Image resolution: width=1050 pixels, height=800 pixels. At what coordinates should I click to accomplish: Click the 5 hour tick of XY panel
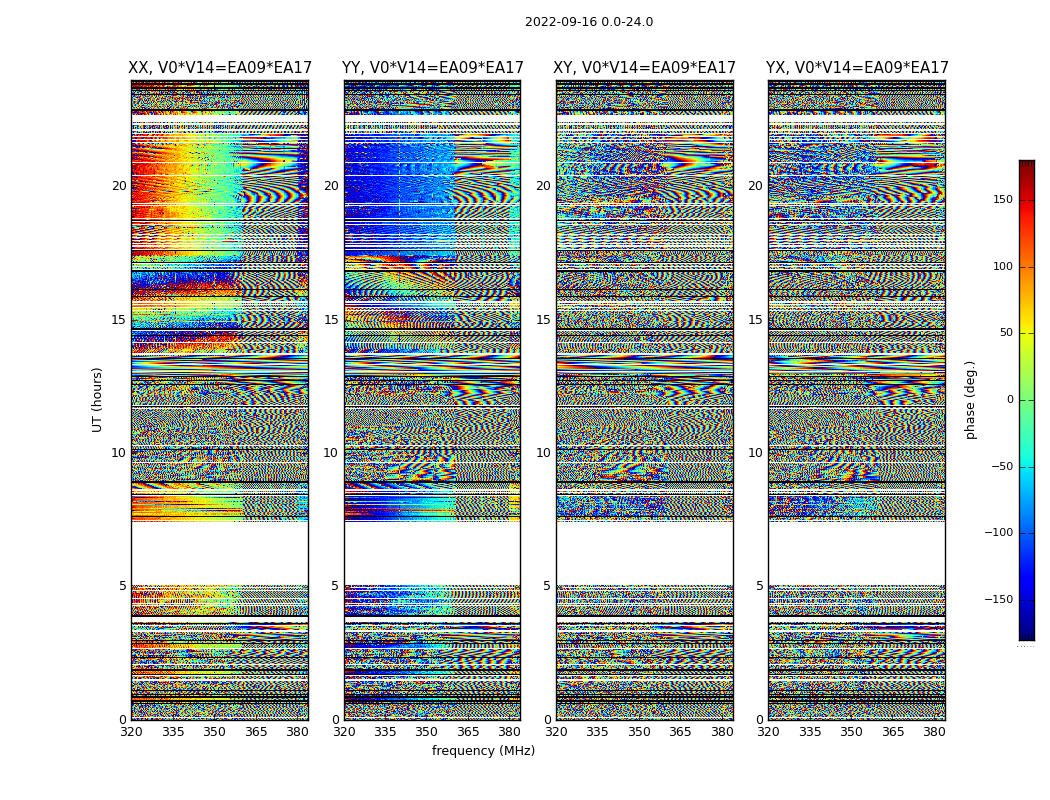coord(547,586)
